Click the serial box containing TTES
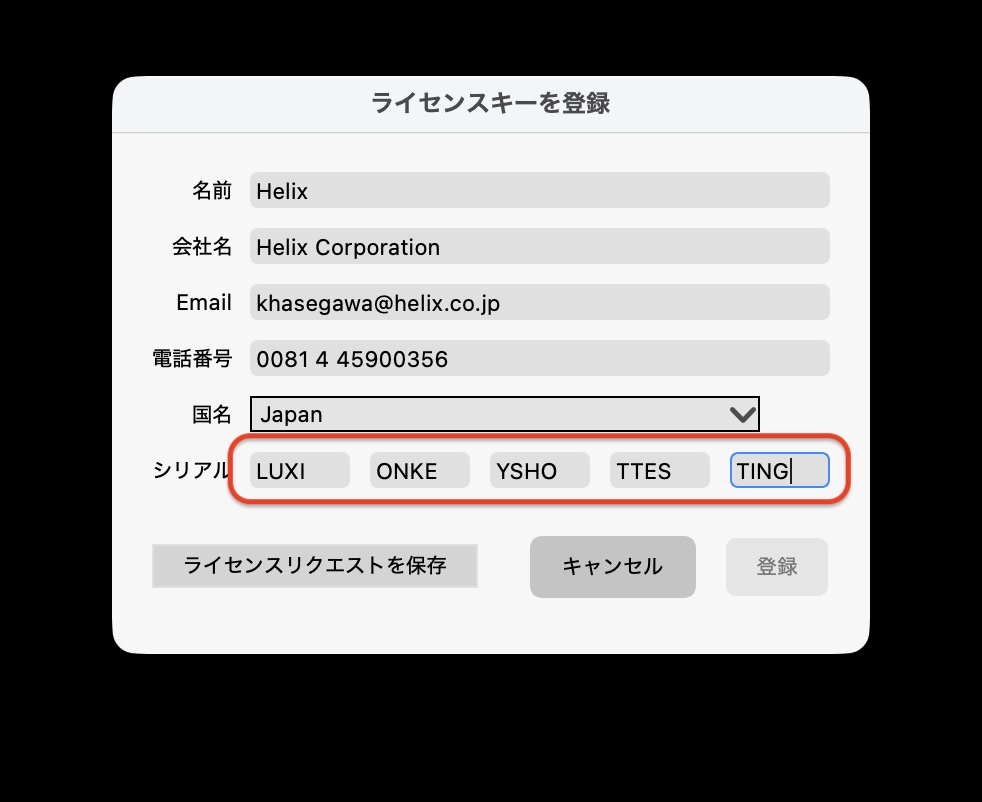The width and height of the screenshot is (982, 802). [x=660, y=470]
